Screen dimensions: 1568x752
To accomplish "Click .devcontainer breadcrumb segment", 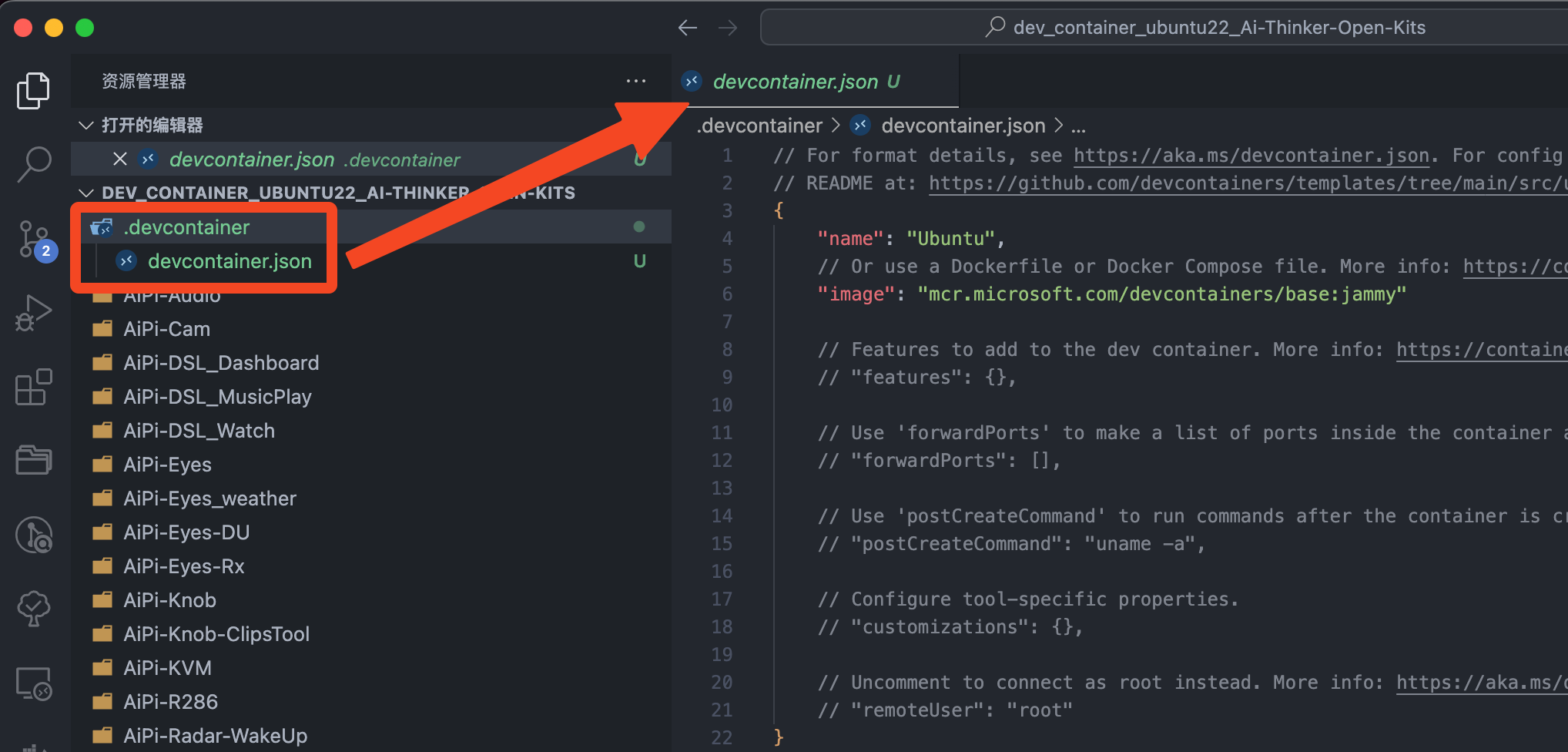I will coord(759,125).
